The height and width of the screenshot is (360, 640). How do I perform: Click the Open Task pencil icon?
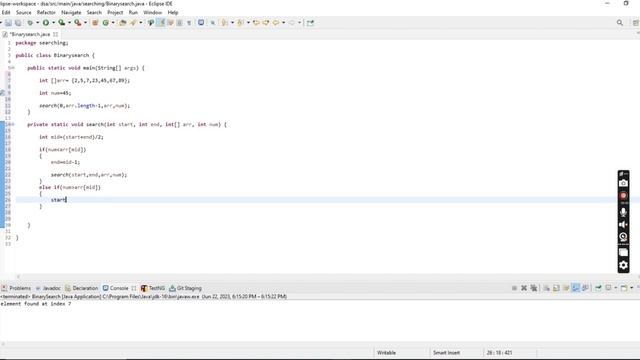133,23
